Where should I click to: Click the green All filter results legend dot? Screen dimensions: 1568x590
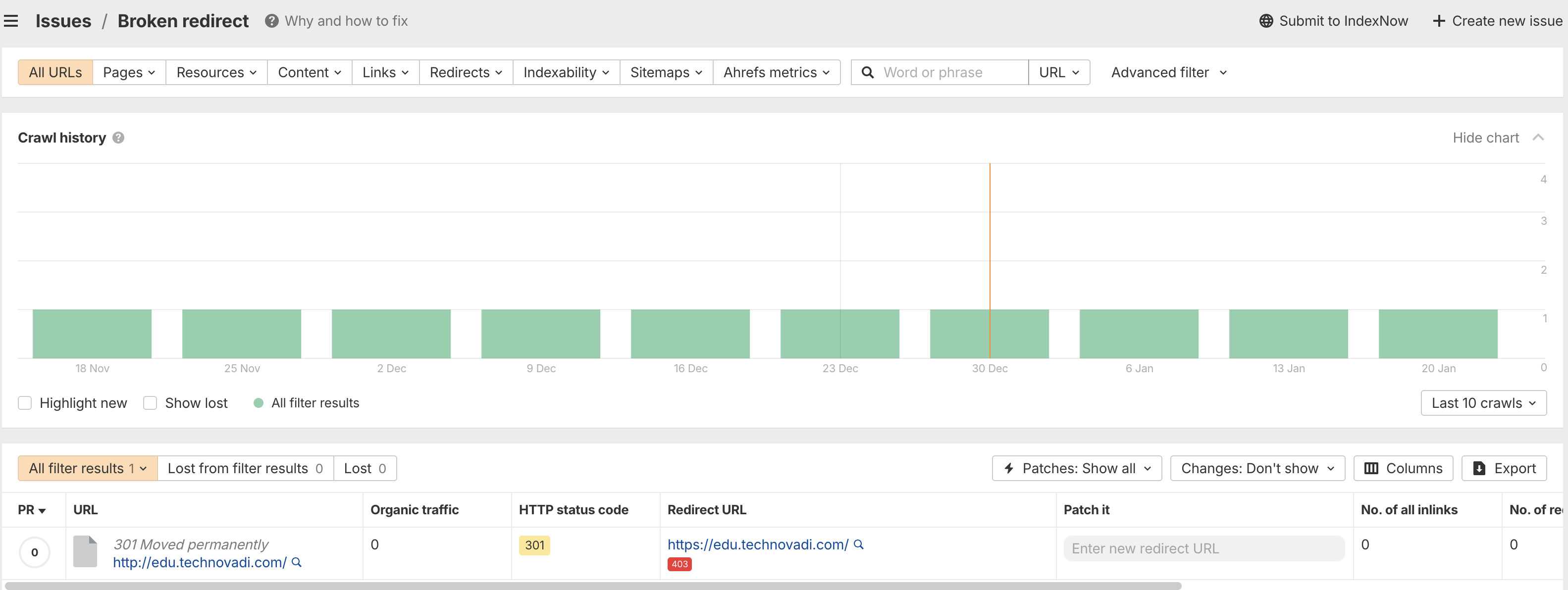258,403
